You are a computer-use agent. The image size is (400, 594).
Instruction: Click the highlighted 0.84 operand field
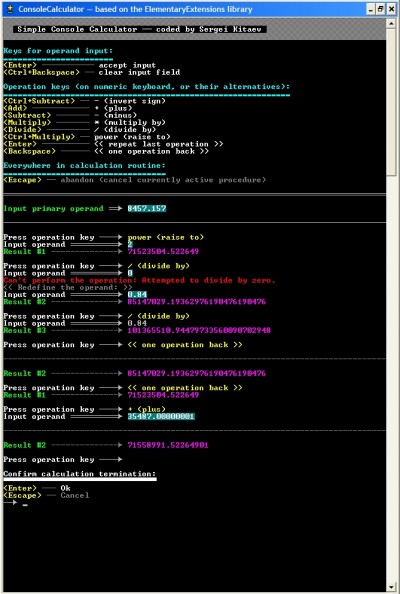click(137, 294)
